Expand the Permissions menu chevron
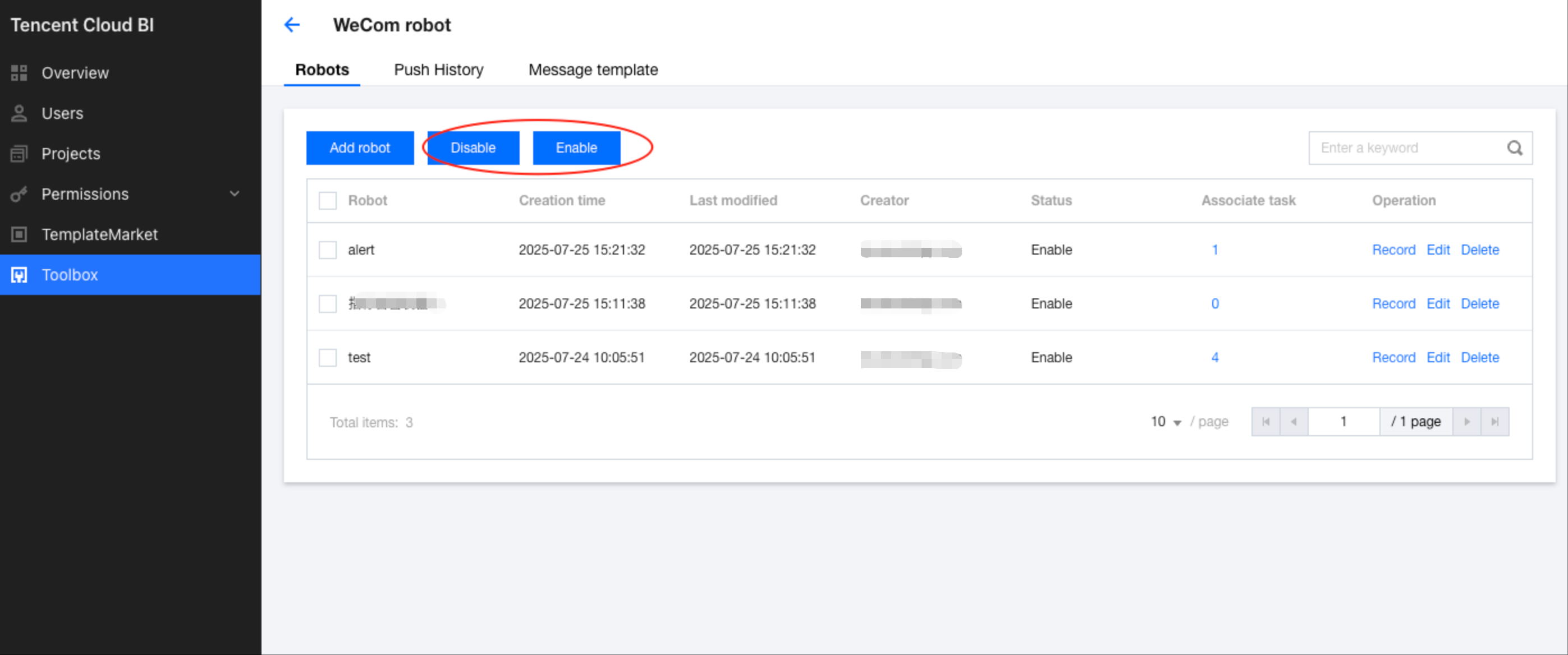The height and width of the screenshot is (655, 1568). 235,194
